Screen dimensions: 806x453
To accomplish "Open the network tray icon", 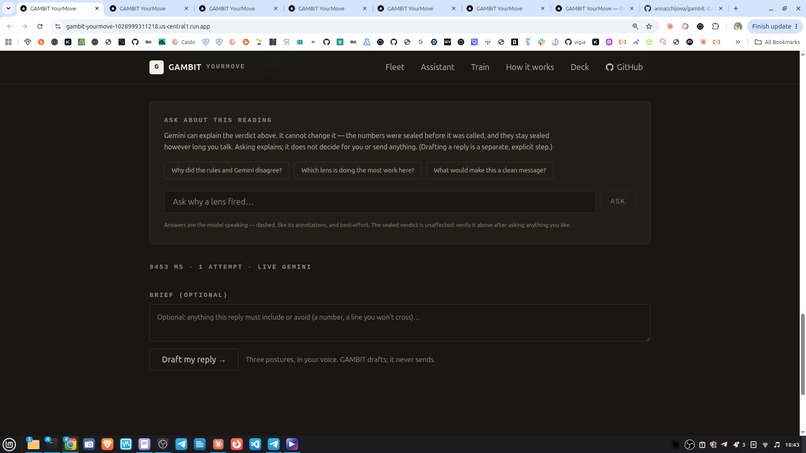I will coord(765,445).
